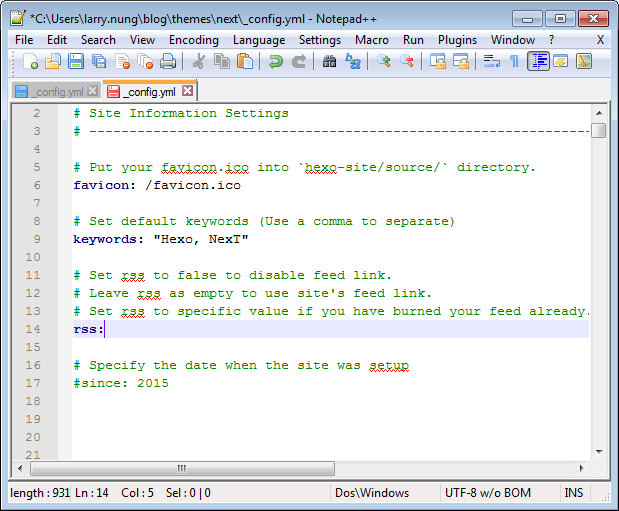Open Replace dialog from toolbar icon

point(353,62)
